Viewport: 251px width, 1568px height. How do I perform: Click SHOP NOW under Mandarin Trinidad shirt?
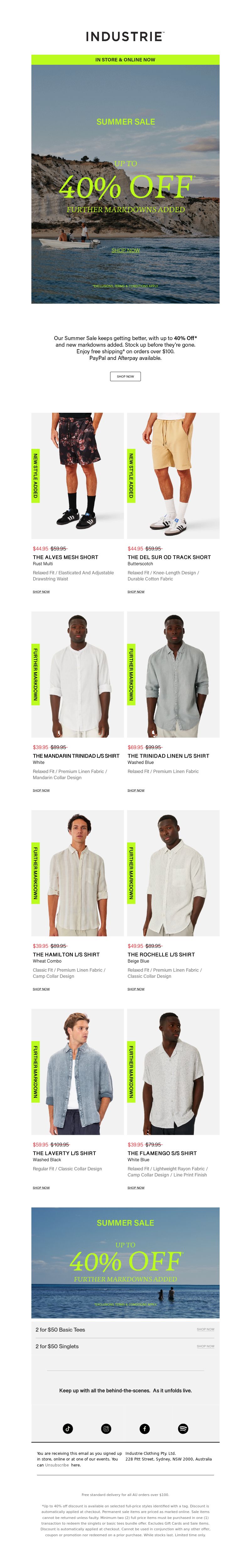(41, 790)
